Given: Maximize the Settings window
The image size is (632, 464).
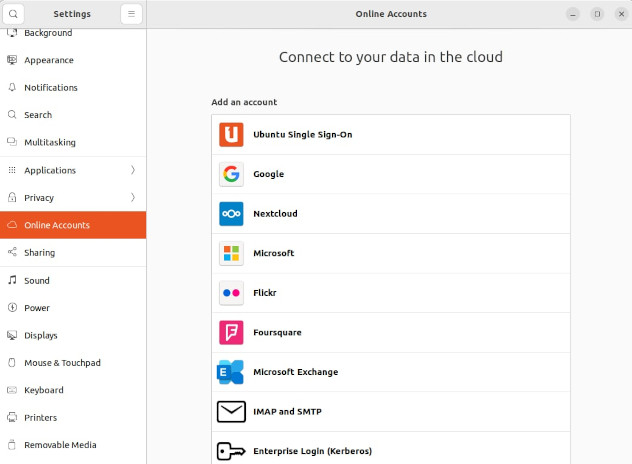Looking at the screenshot, I should pos(597,14).
